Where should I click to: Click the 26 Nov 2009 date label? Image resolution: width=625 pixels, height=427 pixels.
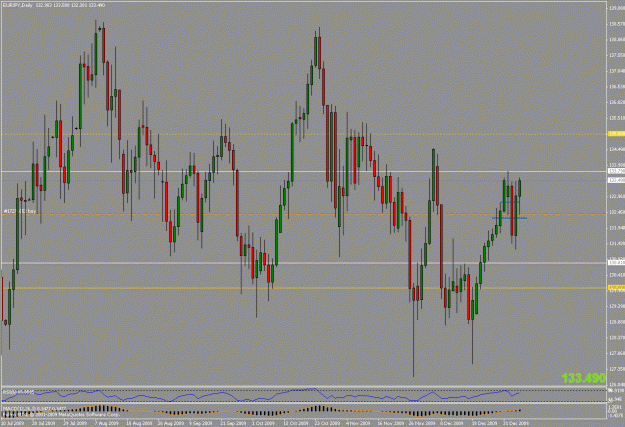(x=422, y=423)
